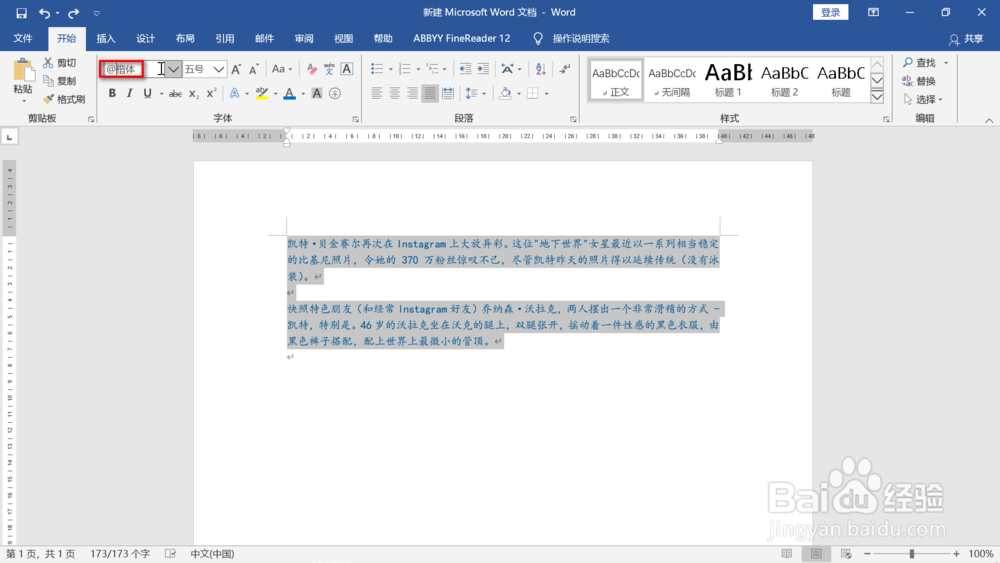1000x563 pixels.
Task: Expand the styles gallery more button
Action: [878, 97]
